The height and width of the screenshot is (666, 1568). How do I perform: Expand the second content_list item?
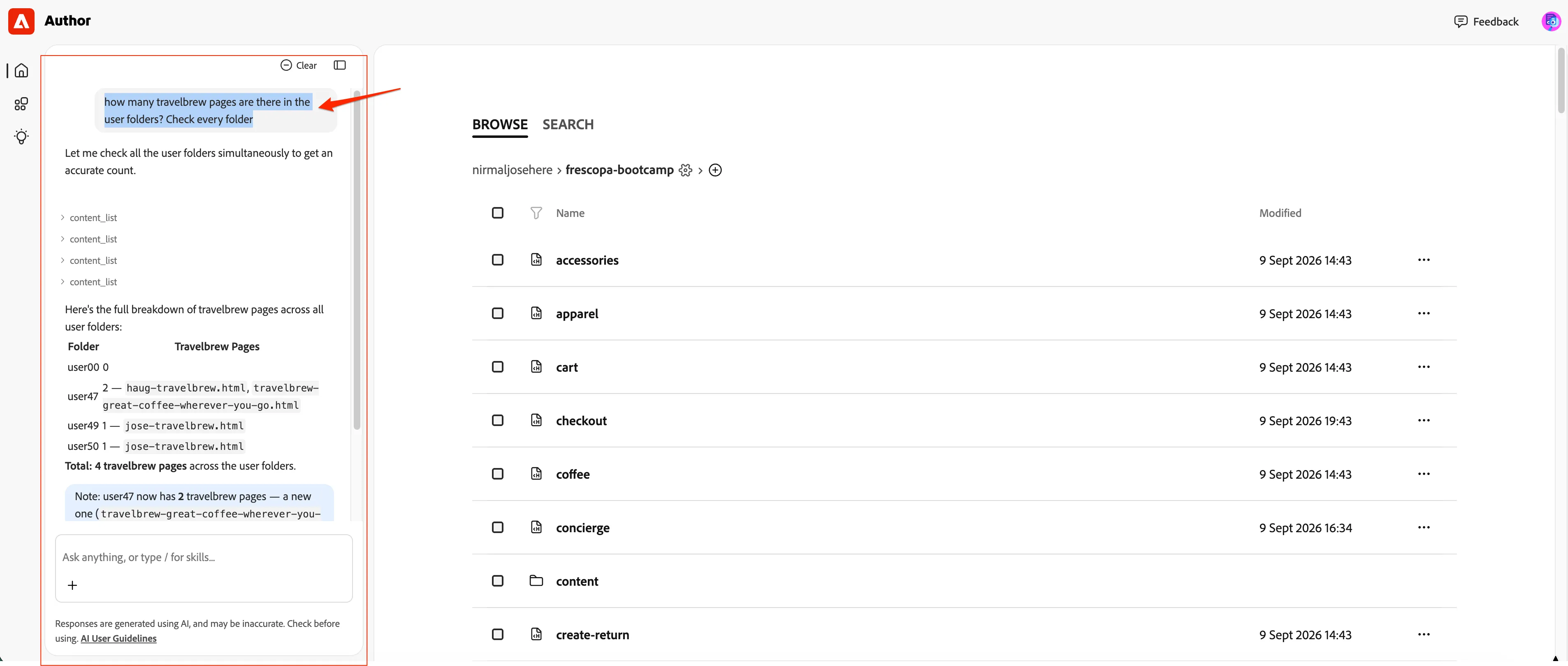[x=89, y=239]
